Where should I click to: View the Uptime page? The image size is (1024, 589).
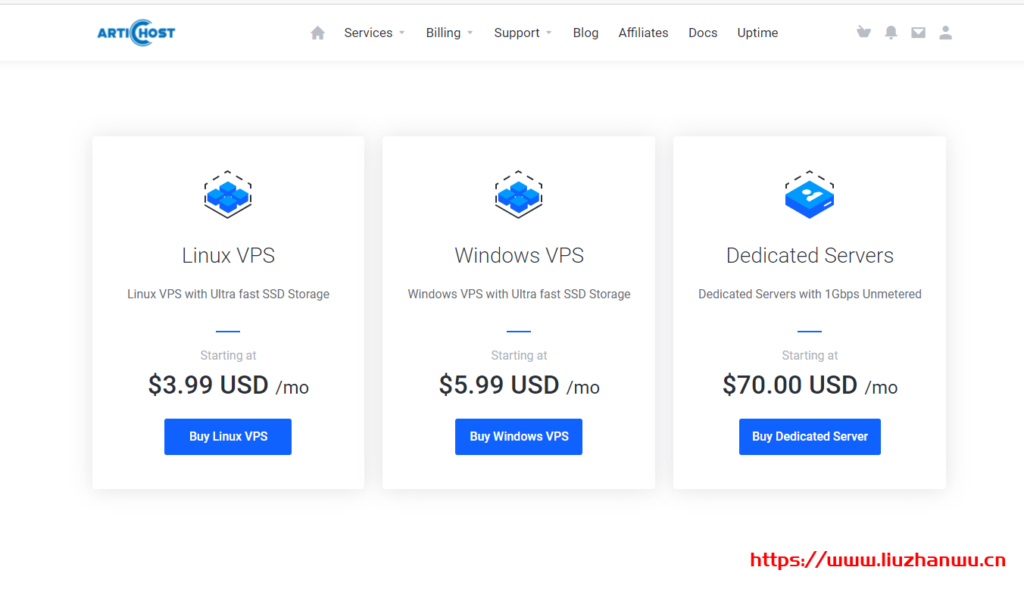pyautogui.click(x=757, y=32)
